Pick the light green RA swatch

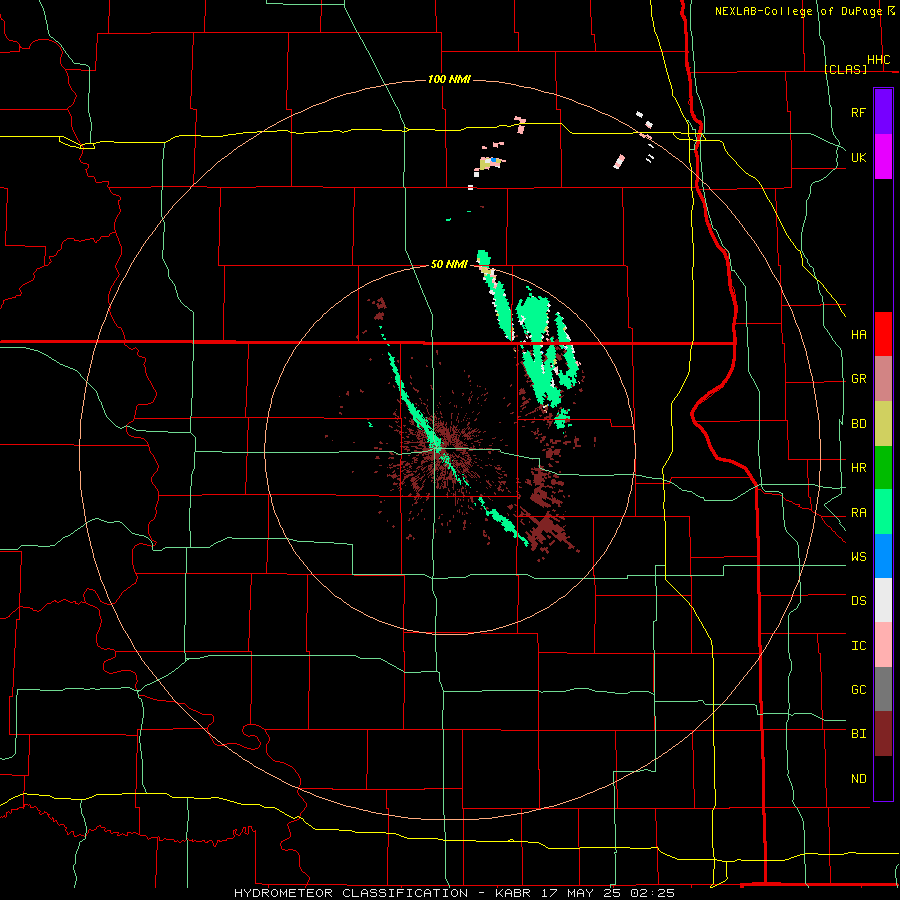pos(883,512)
